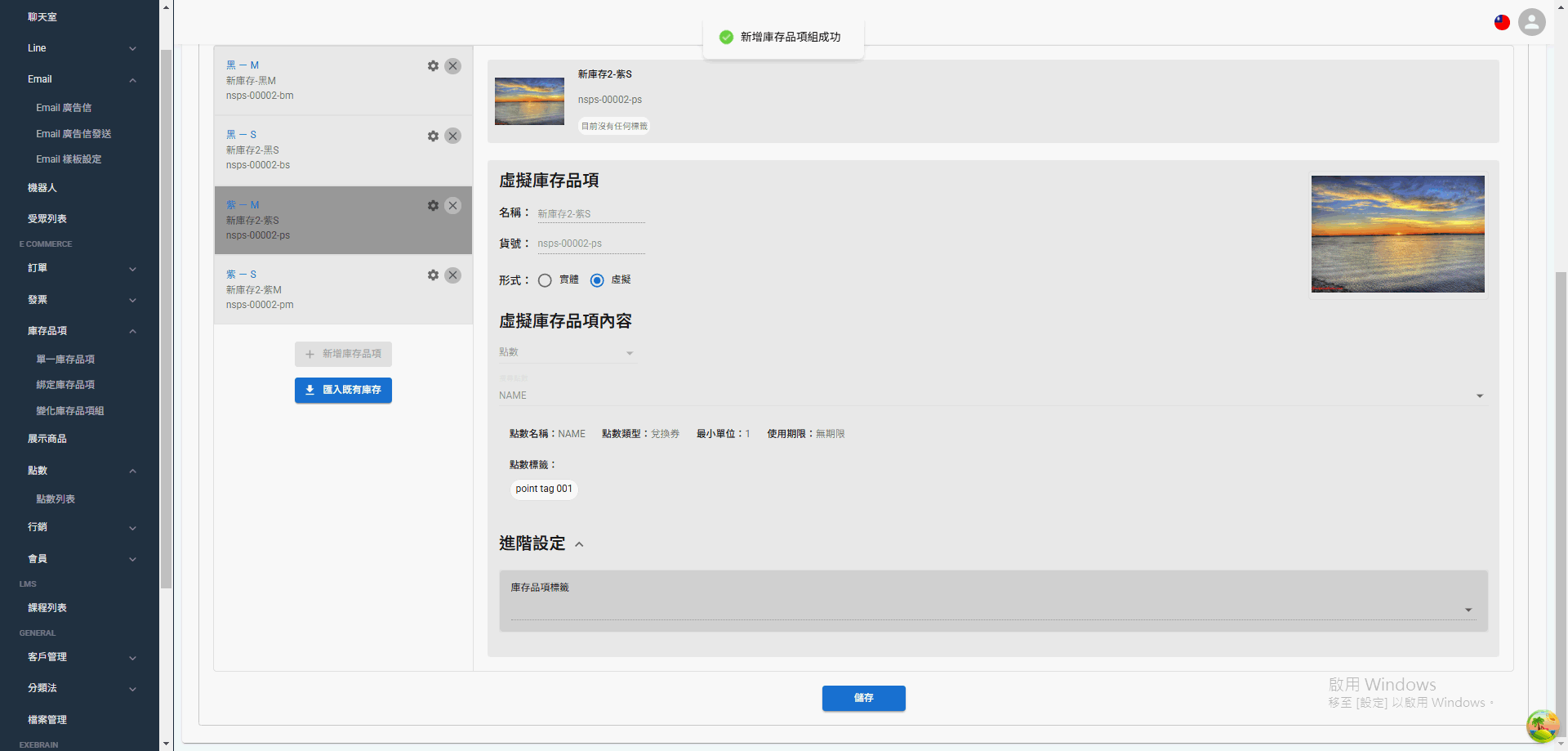1568x751 pixels.
Task: Select the 實體 radio button
Action: tap(545, 280)
